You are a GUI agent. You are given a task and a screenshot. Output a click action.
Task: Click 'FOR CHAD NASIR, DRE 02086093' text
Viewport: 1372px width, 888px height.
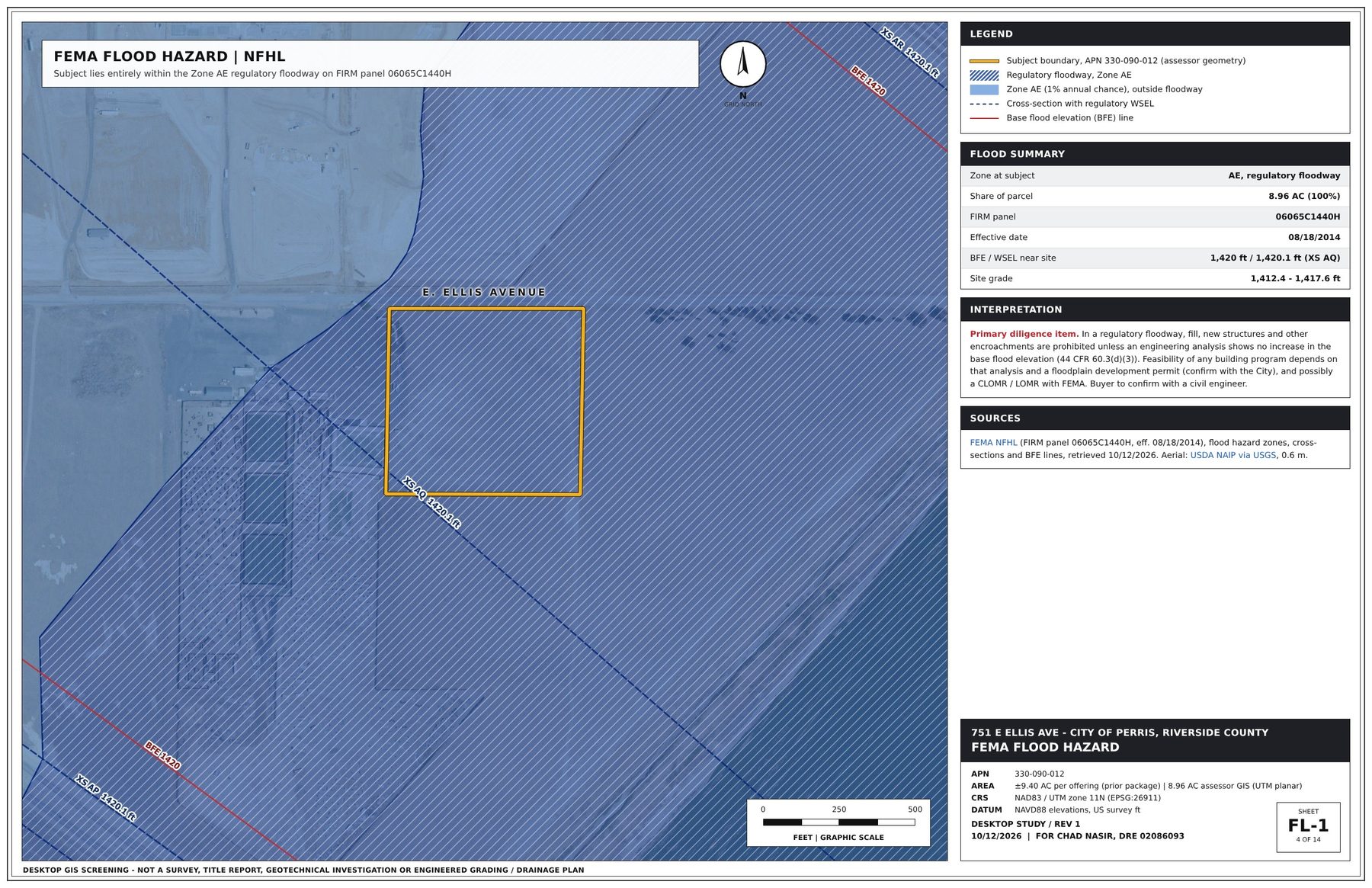point(1110,836)
